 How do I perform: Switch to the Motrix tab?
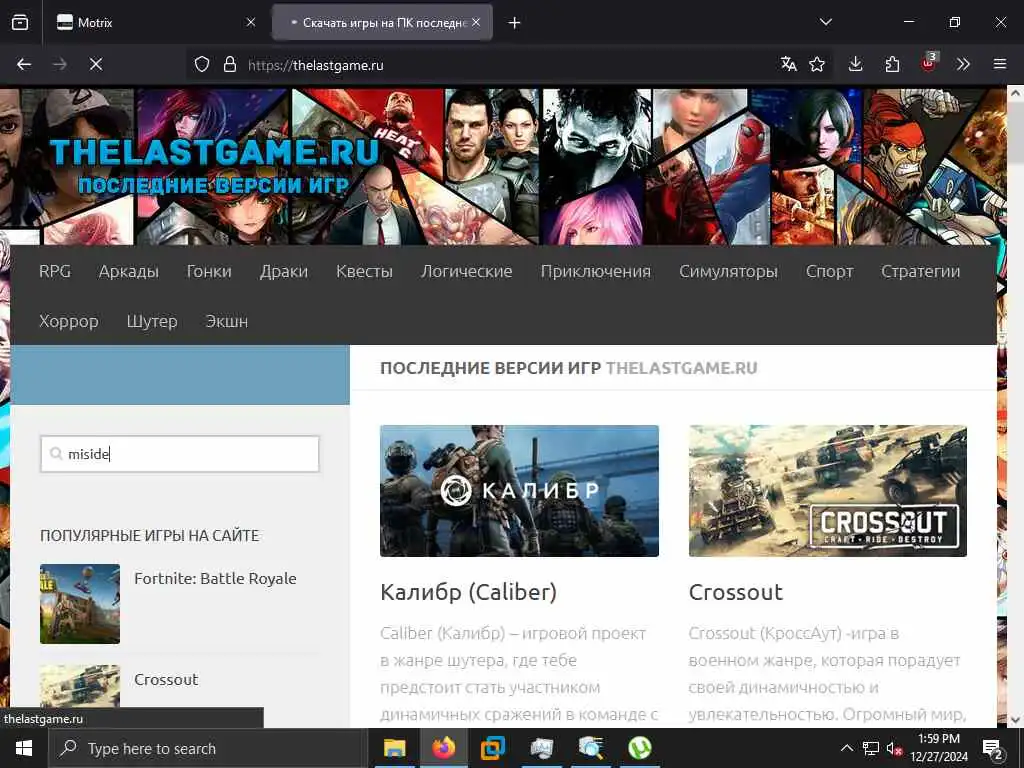(155, 22)
